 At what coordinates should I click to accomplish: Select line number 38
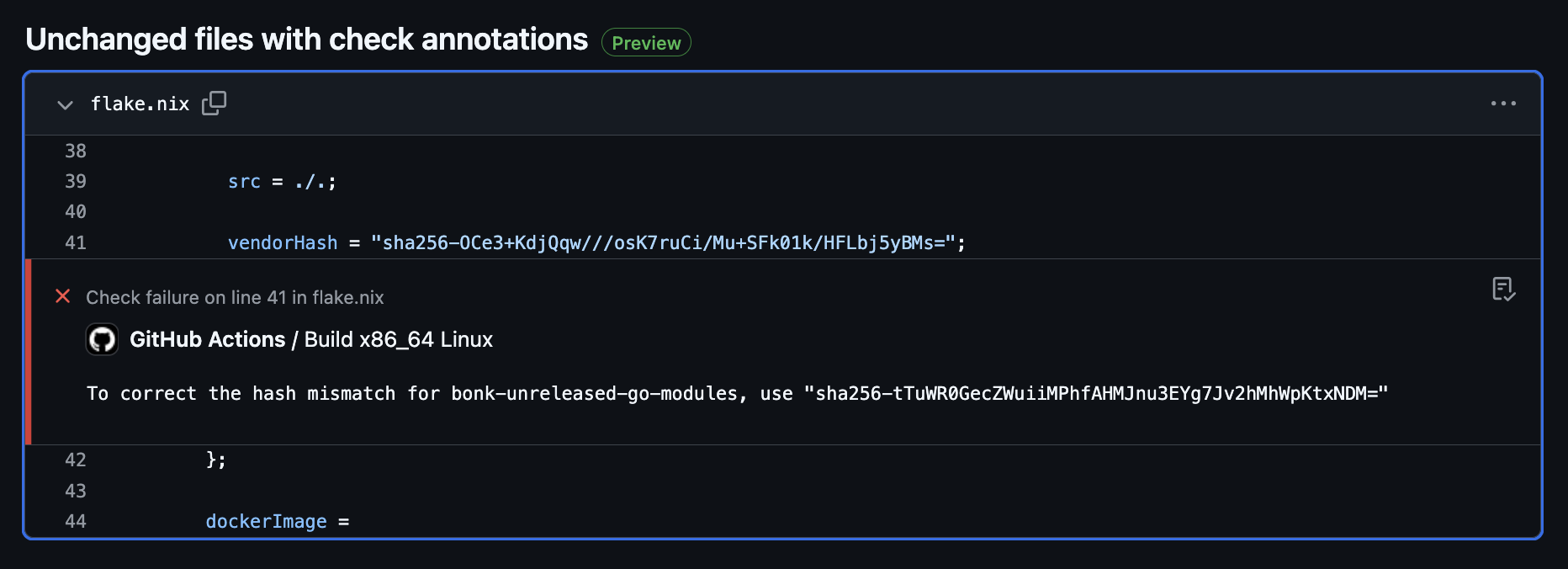coord(76,151)
